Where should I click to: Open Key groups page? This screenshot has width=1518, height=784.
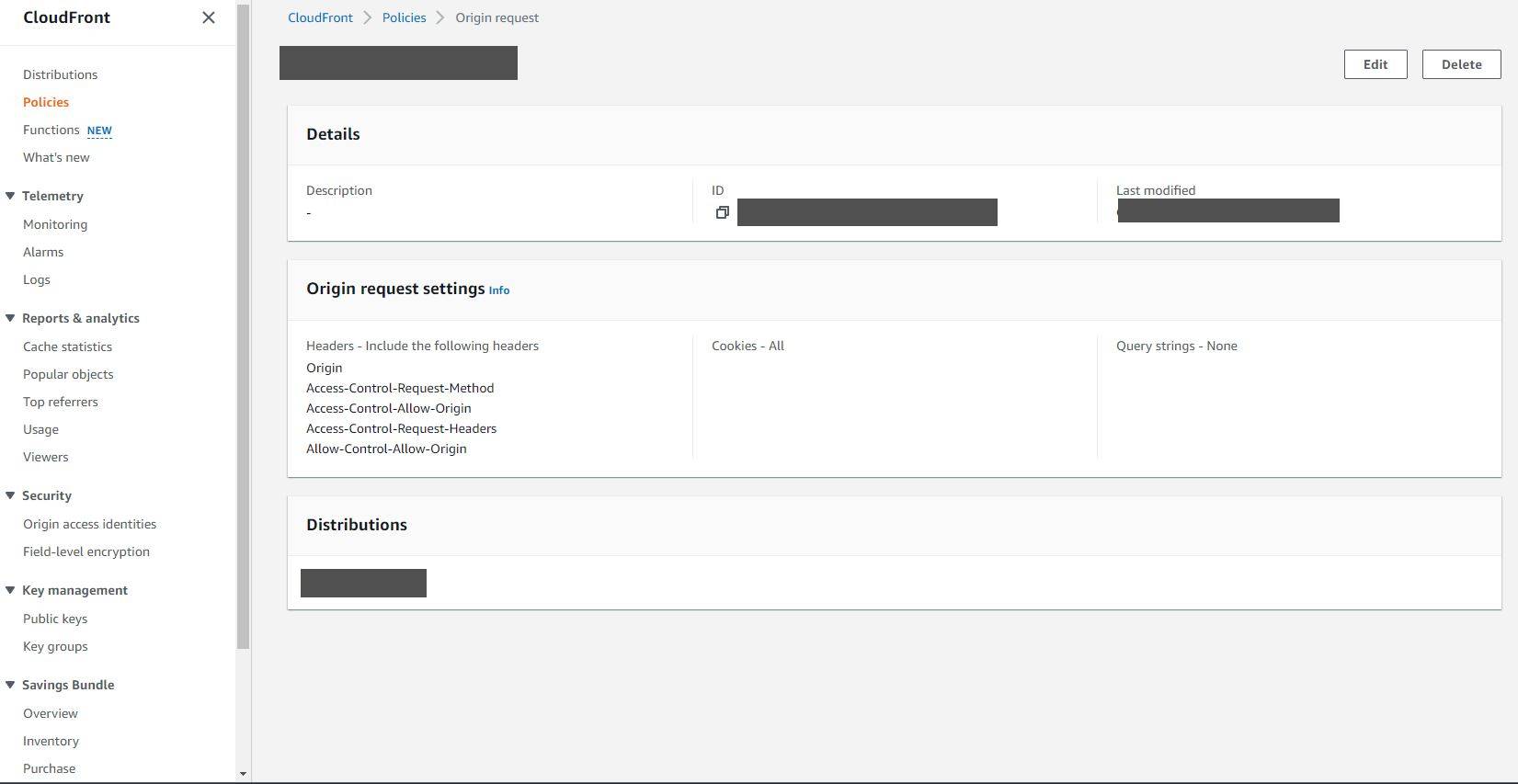(x=55, y=646)
